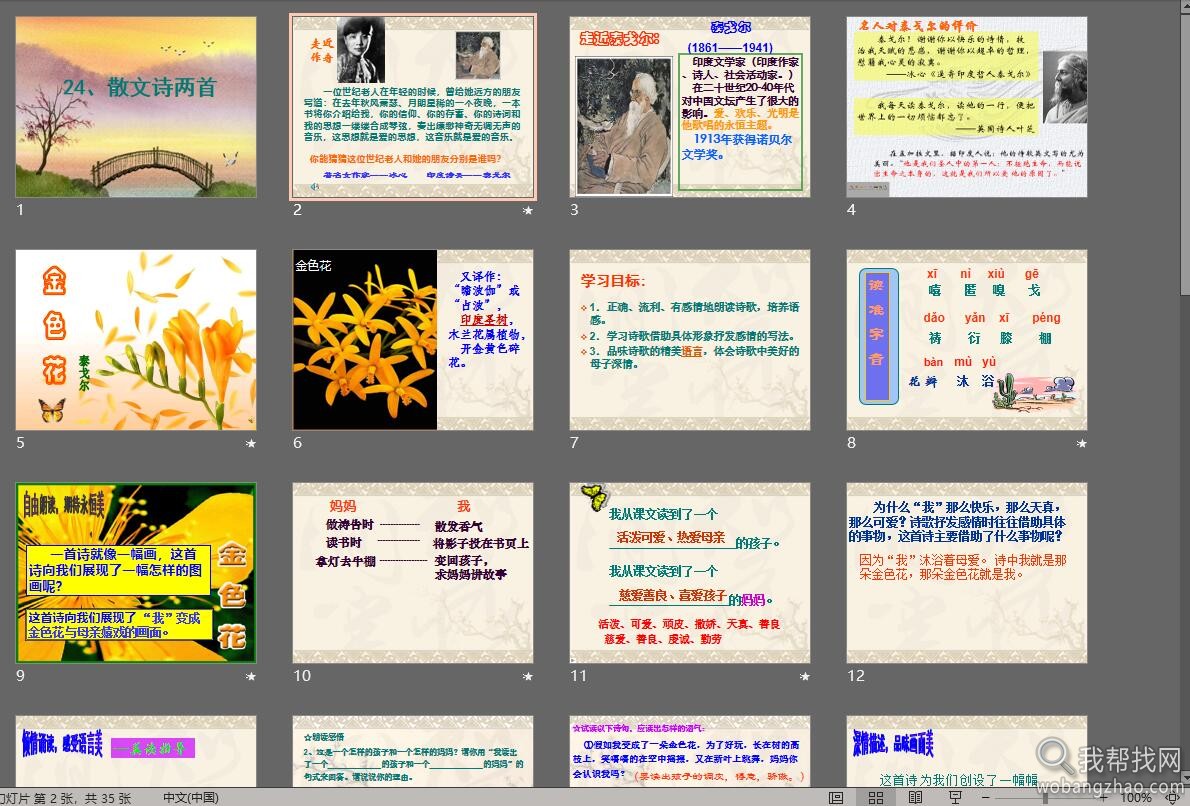Open Reading View from the status bar
1190x806 pixels.
[x=915, y=798]
